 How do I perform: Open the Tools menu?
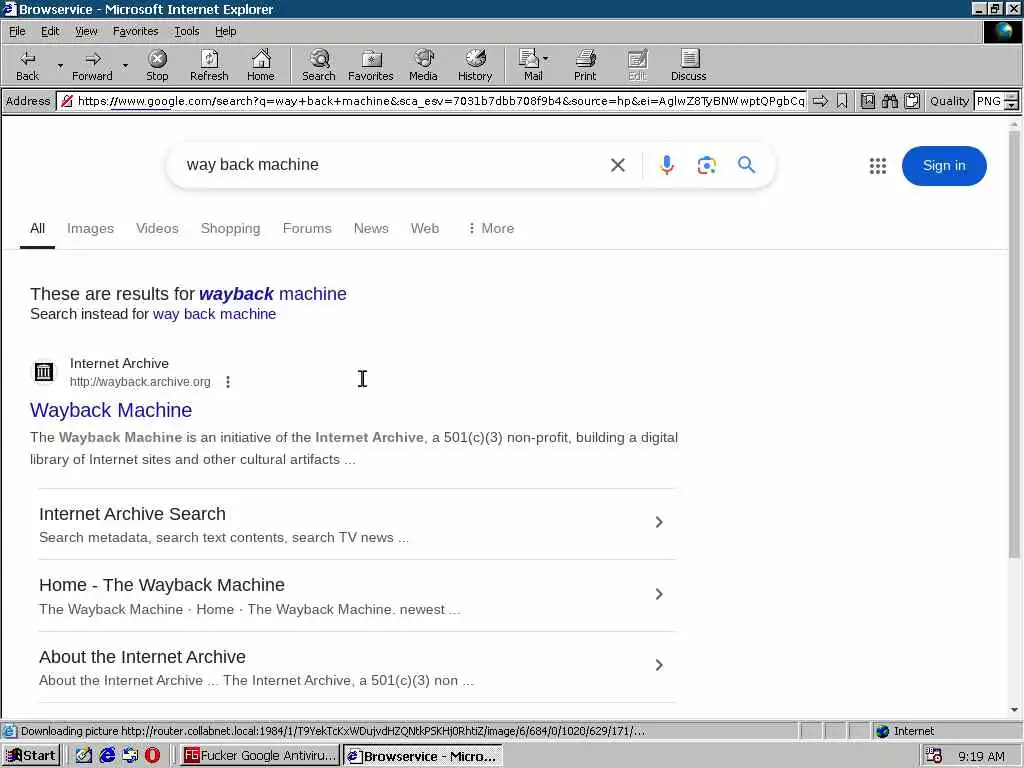point(186,31)
